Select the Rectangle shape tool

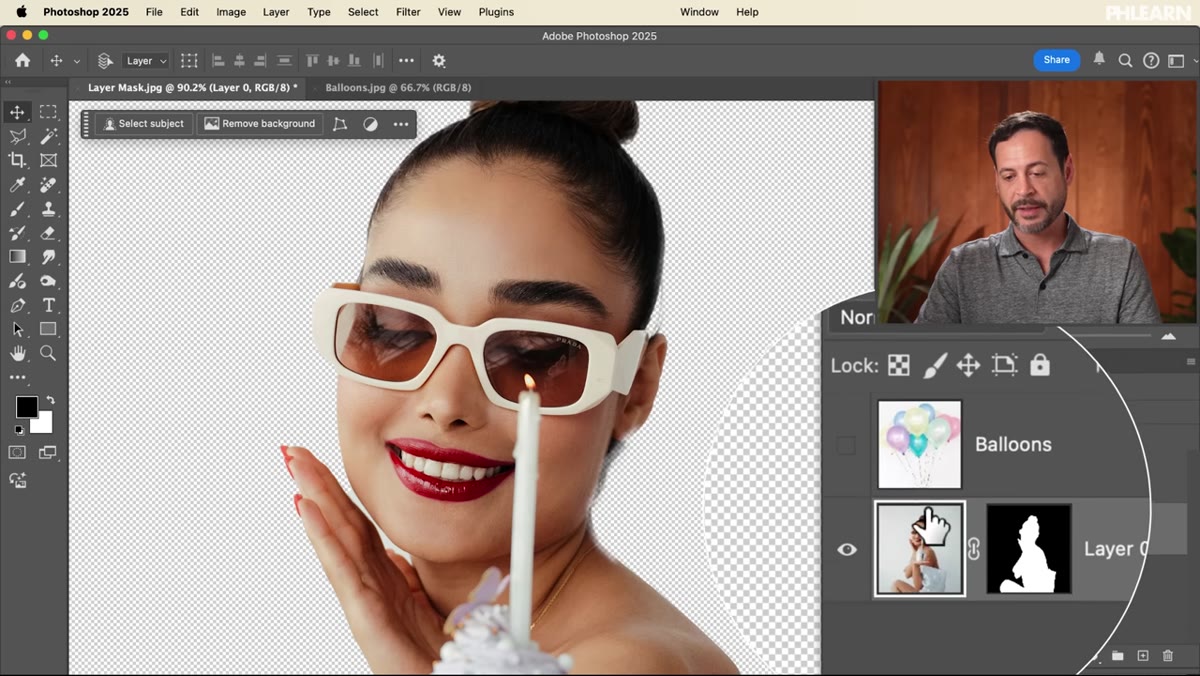tap(48, 329)
